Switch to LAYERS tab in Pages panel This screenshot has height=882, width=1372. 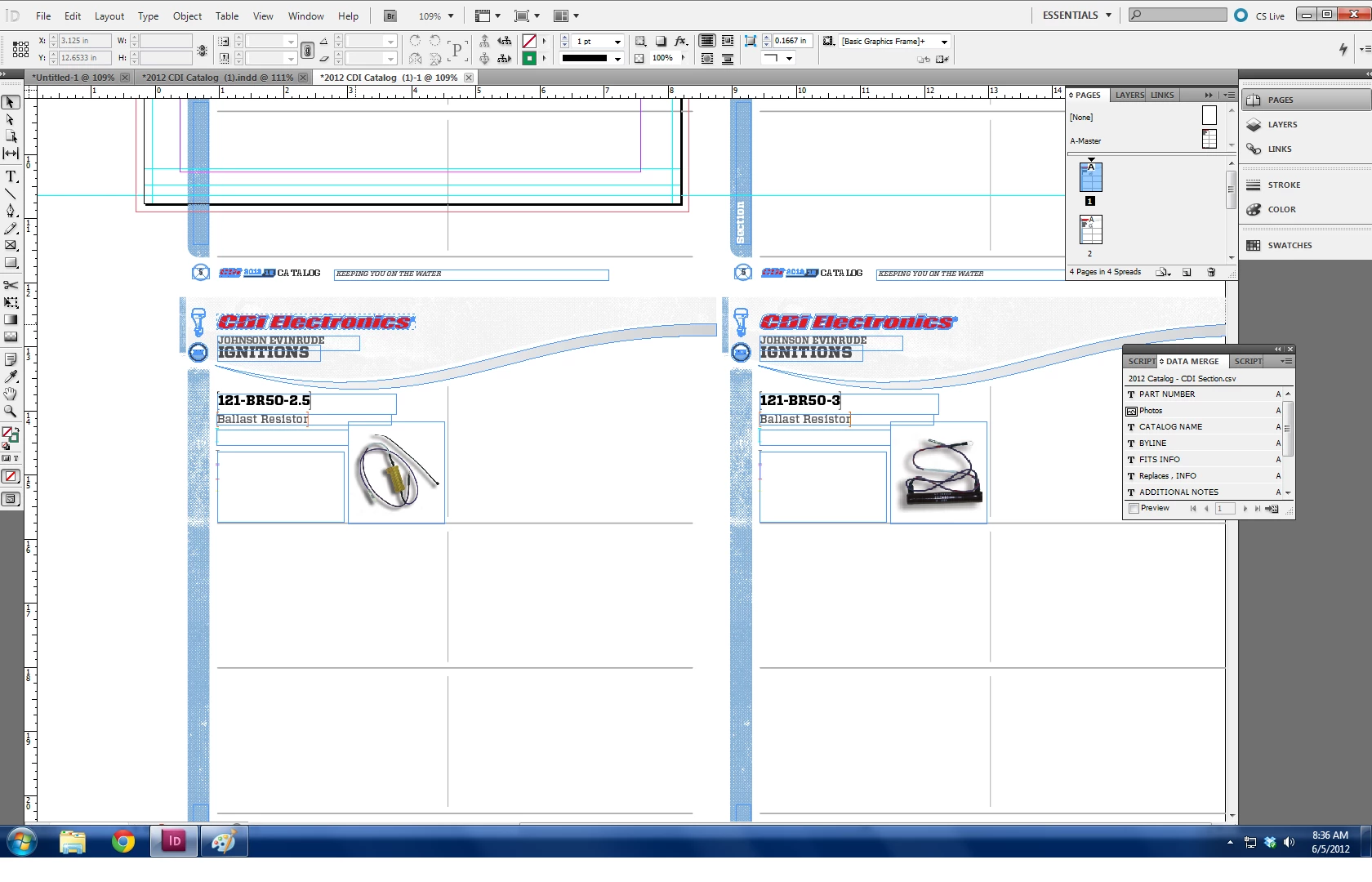1129,95
